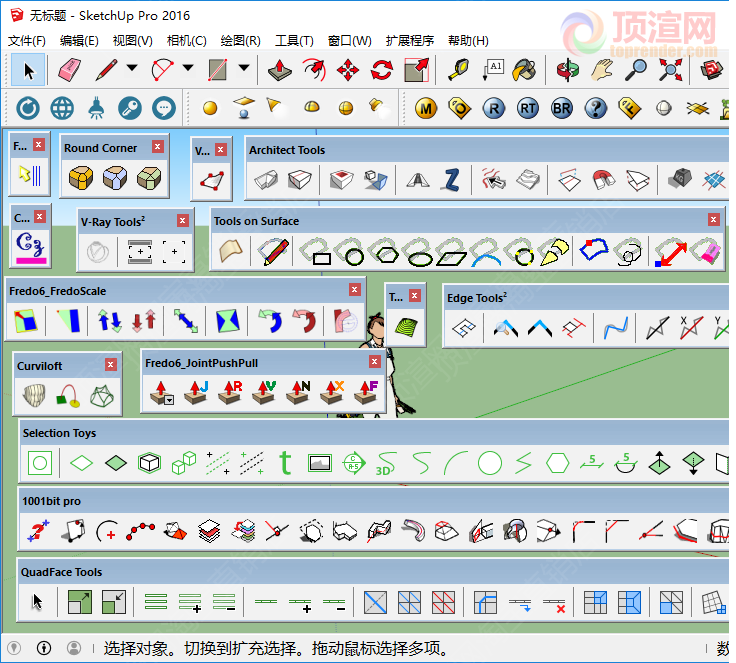The image size is (736, 663).
Task: Click the V-Ray RT render icon
Action: (x=528, y=109)
